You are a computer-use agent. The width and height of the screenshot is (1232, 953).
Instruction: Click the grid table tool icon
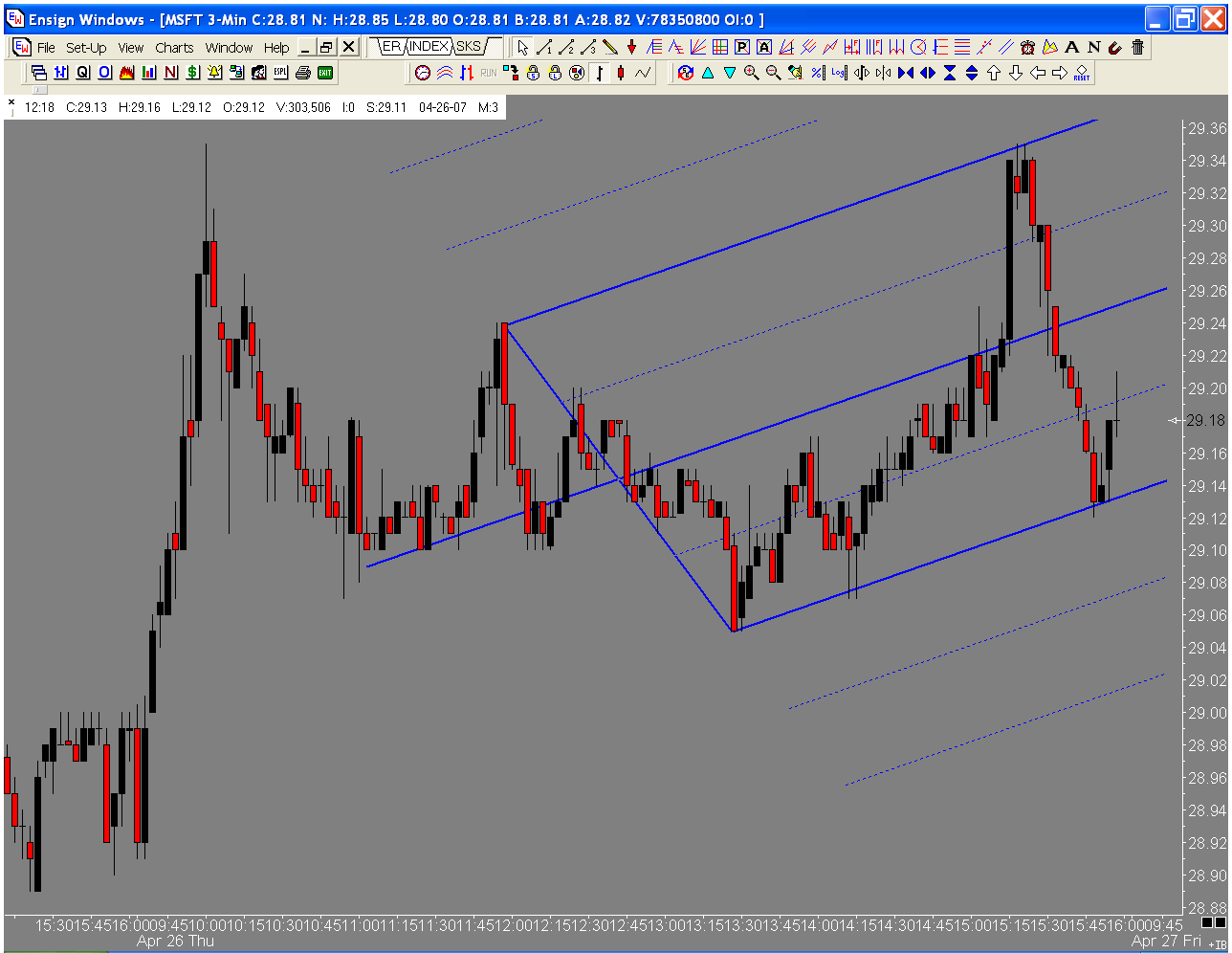719,47
